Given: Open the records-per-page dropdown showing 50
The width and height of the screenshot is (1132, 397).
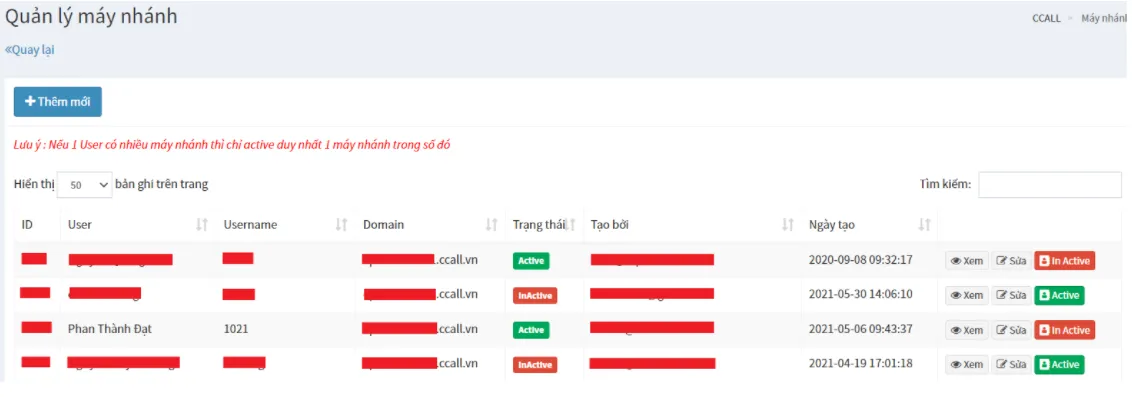Looking at the screenshot, I should (x=84, y=185).
